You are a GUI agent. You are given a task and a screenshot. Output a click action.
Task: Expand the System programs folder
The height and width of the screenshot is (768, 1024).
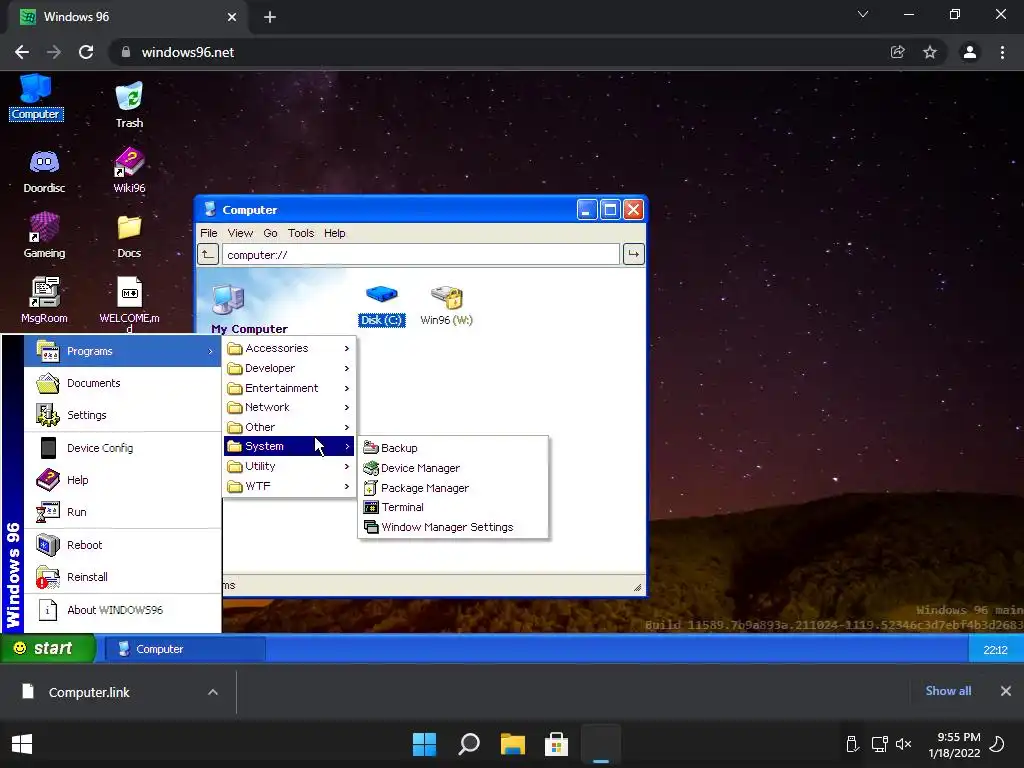coord(289,447)
